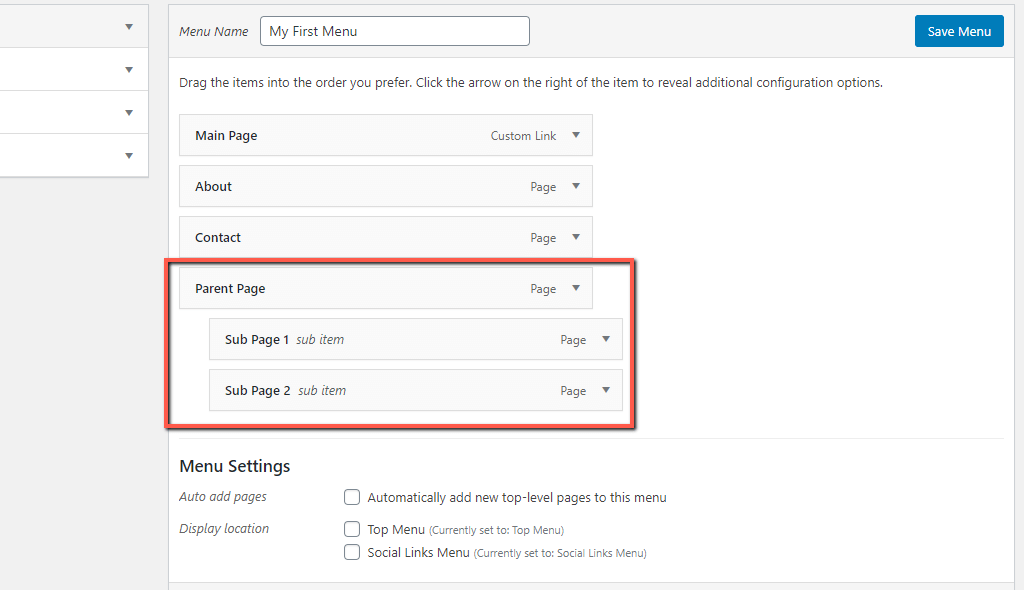
Task: Click the Save Menu button
Action: 959,31
